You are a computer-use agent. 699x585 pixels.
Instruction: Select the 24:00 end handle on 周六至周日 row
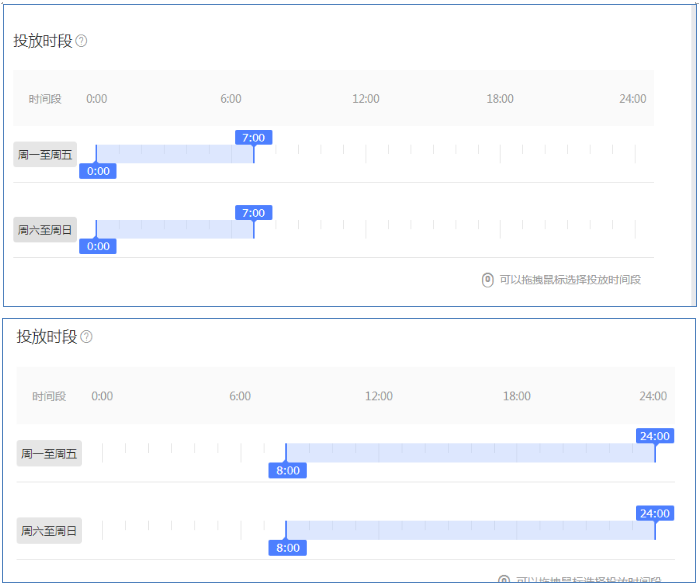tap(655, 514)
